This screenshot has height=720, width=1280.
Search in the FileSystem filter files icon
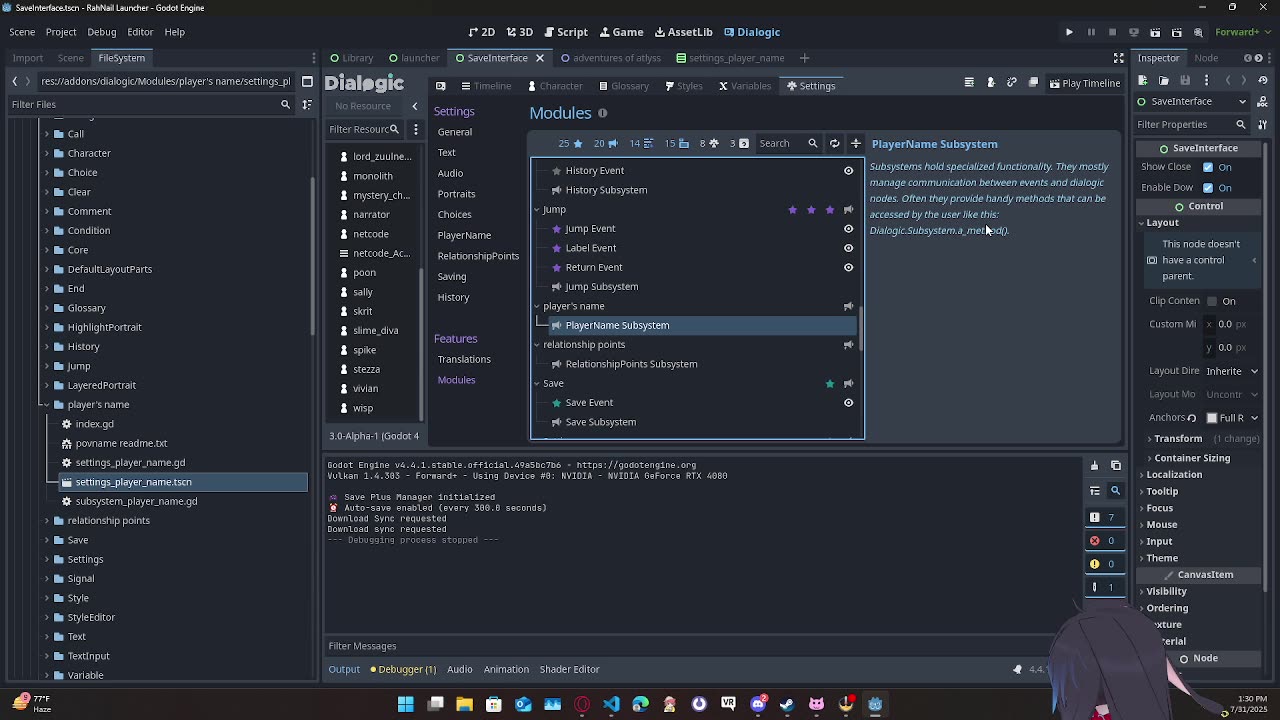pos(285,104)
